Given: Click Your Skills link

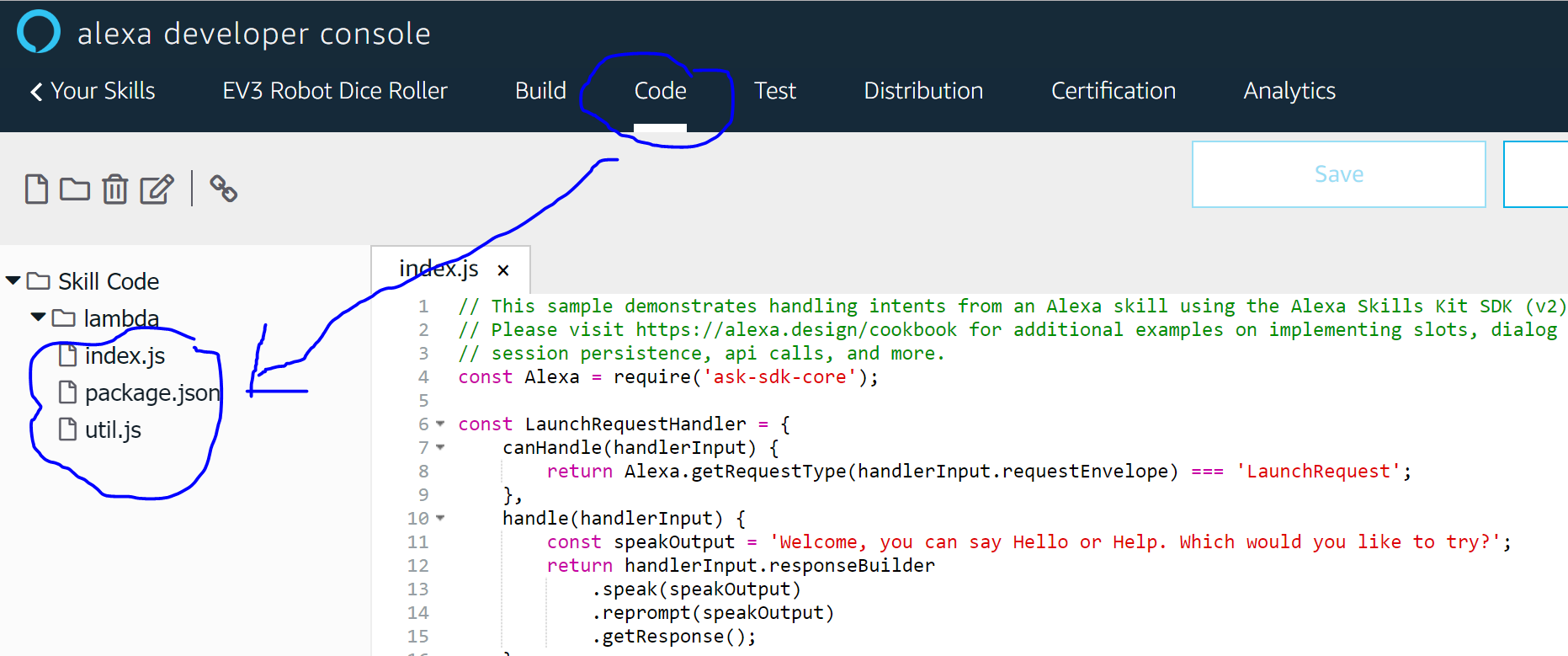Looking at the screenshot, I should tap(104, 91).
